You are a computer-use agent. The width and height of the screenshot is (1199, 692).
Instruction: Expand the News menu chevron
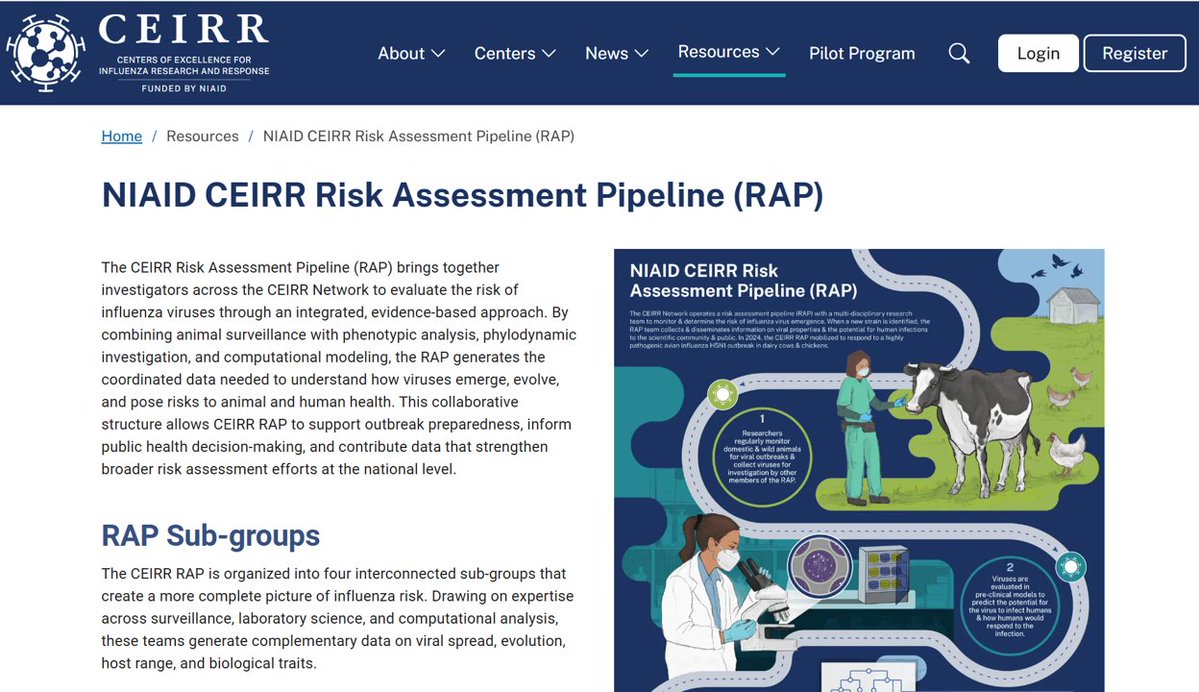point(642,54)
